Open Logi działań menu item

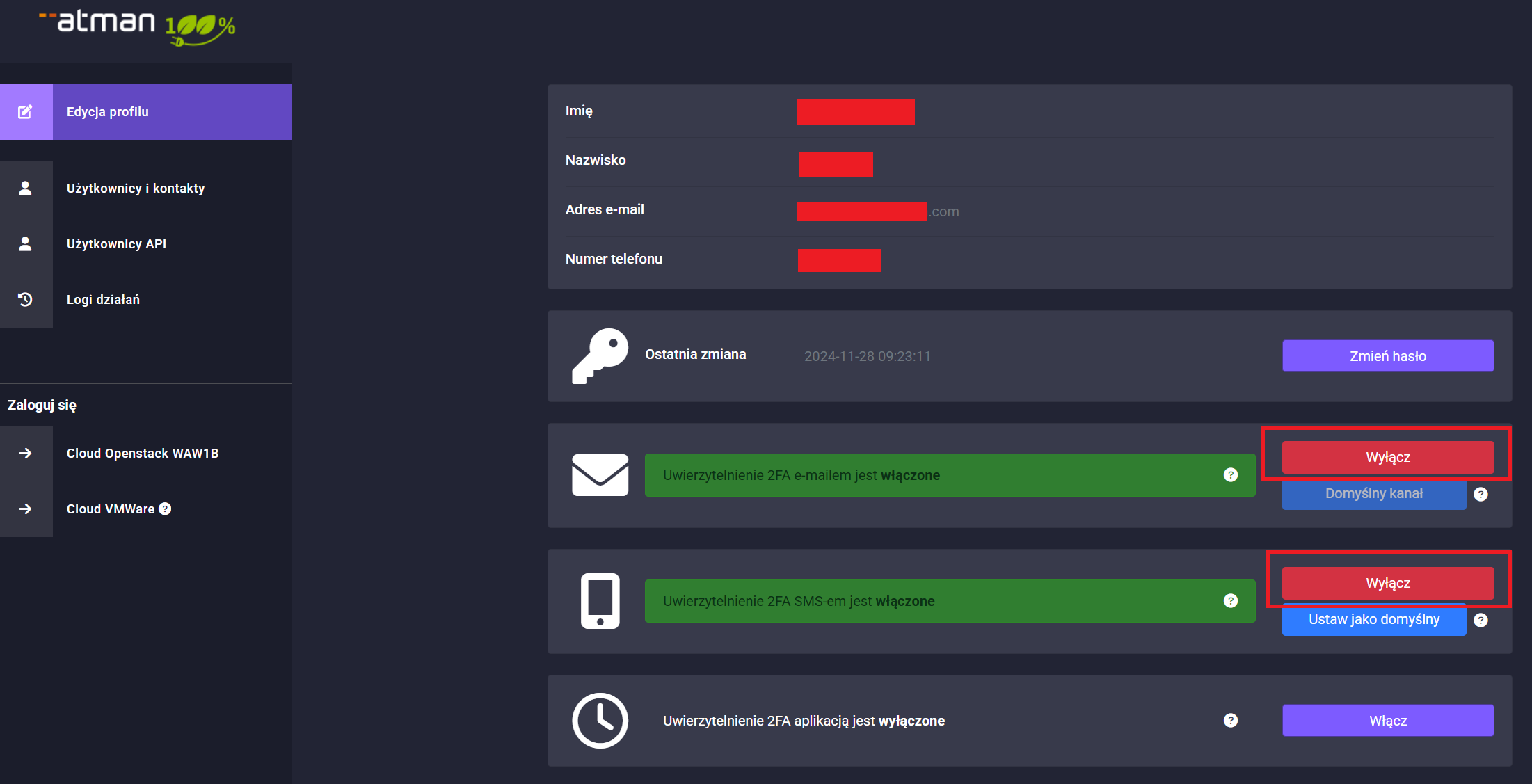(x=103, y=300)
